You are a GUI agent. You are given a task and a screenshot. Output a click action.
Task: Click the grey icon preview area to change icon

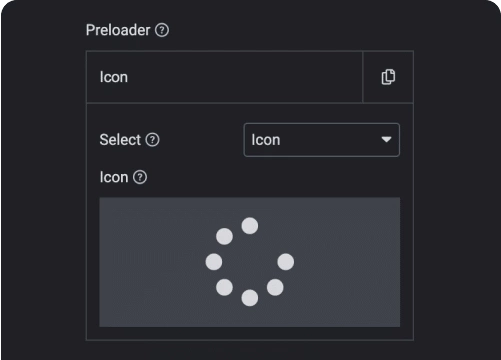[250, 262]
